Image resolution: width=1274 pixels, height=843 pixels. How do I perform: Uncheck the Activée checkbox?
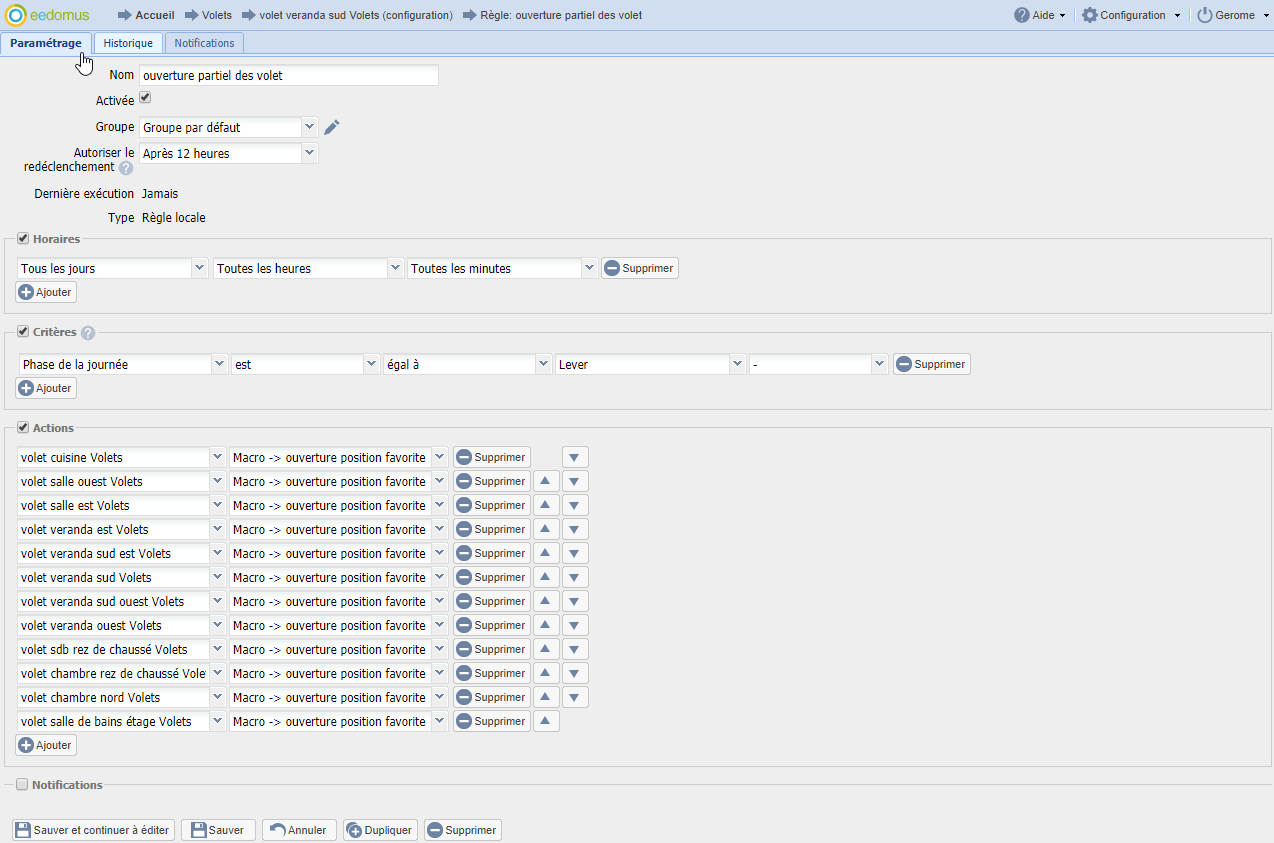coord(145,98)
